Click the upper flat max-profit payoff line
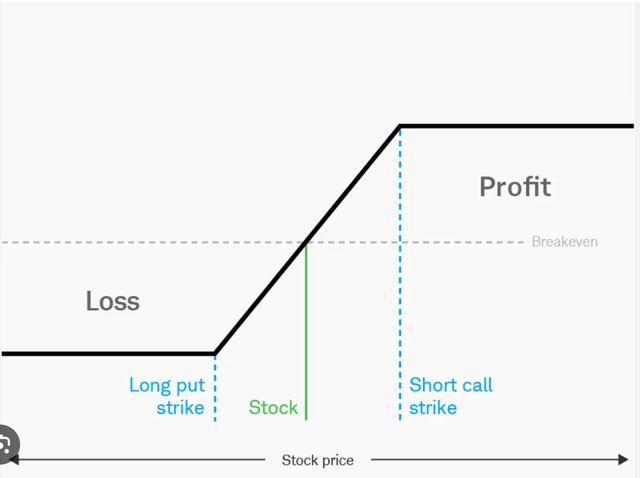Viewport: 640px width, 478px height. 517,126
